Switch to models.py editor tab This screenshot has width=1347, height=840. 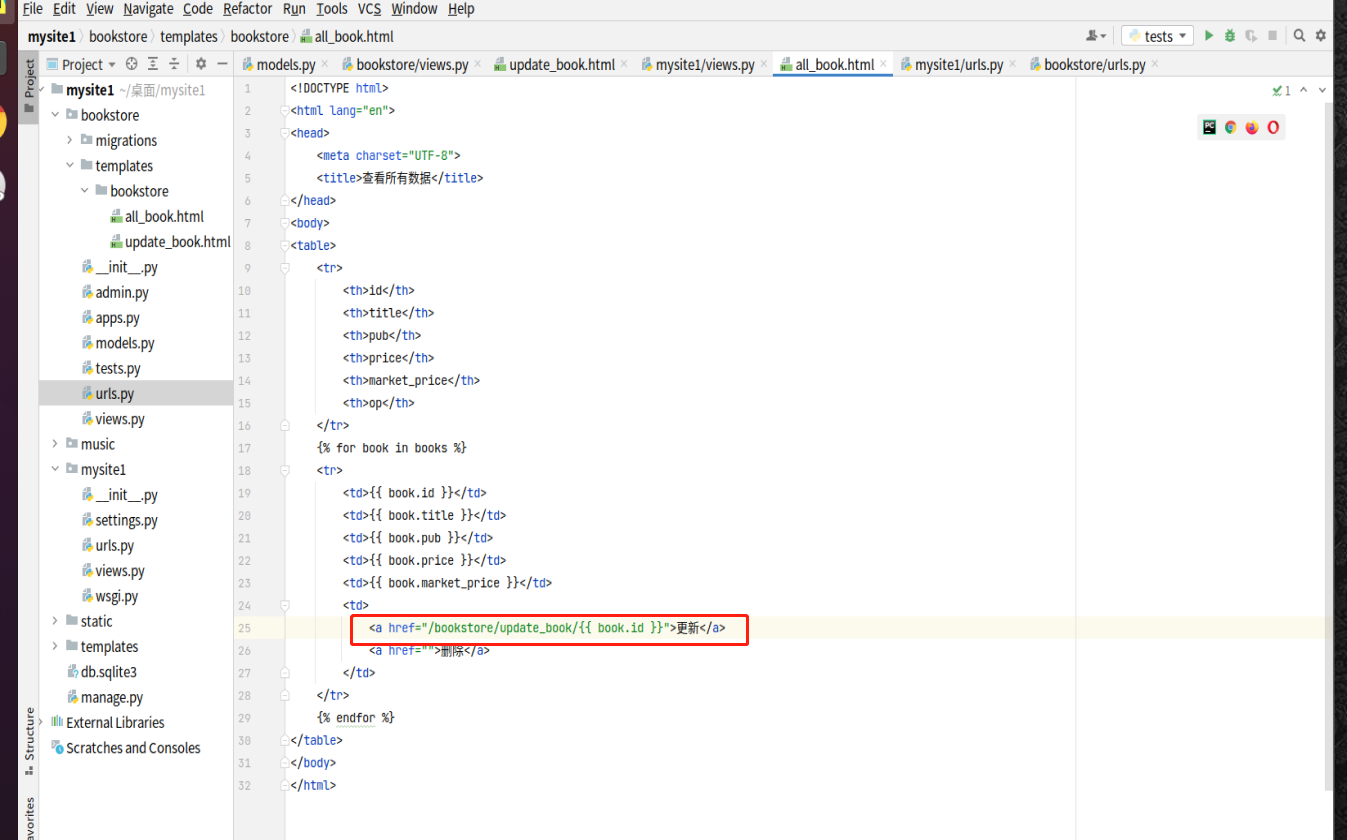285,64
